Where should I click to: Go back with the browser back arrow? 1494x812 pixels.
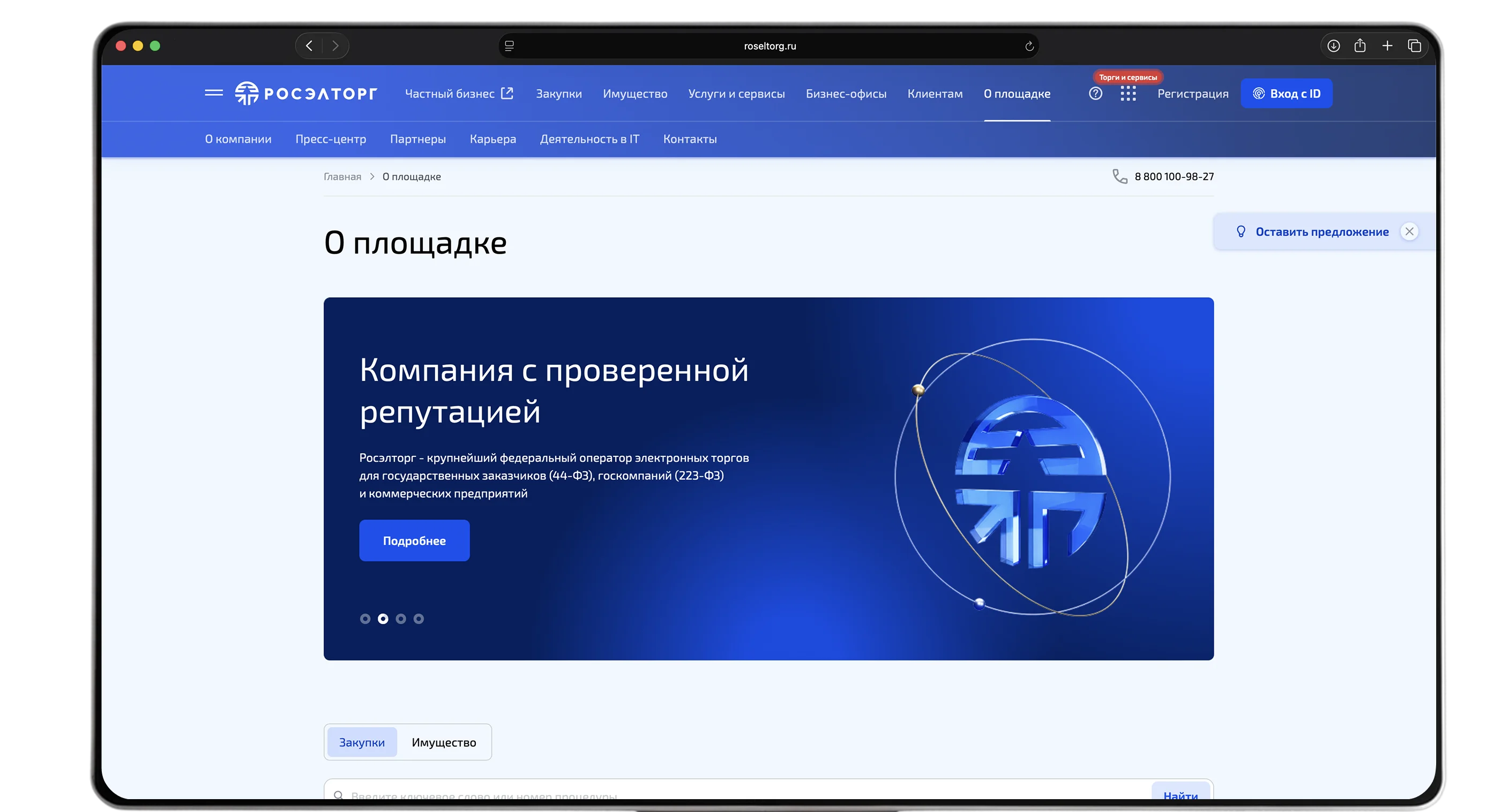coord(309,46)
